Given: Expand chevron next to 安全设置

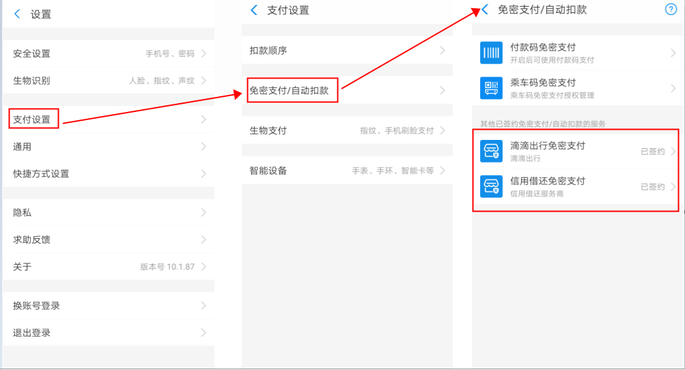Looking at the screenshot, I should [x=204, y=53].
